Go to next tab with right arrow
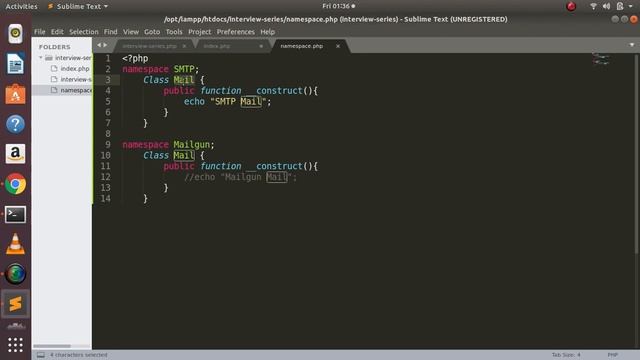The height and width of the screenshot is (360, 640). pyautogui.click(x=105, y=45)
